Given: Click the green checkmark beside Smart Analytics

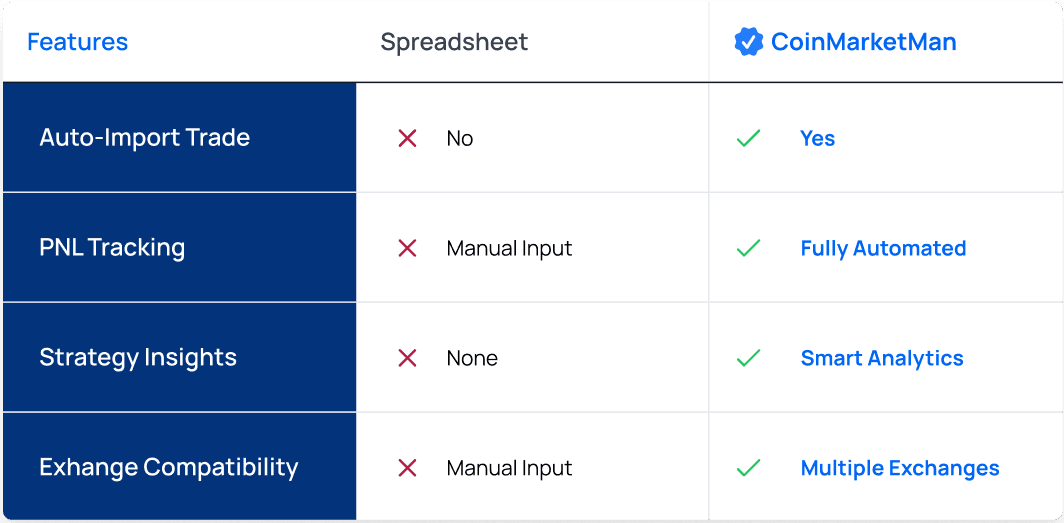Looking at the screenshot, I should (748, 358).
